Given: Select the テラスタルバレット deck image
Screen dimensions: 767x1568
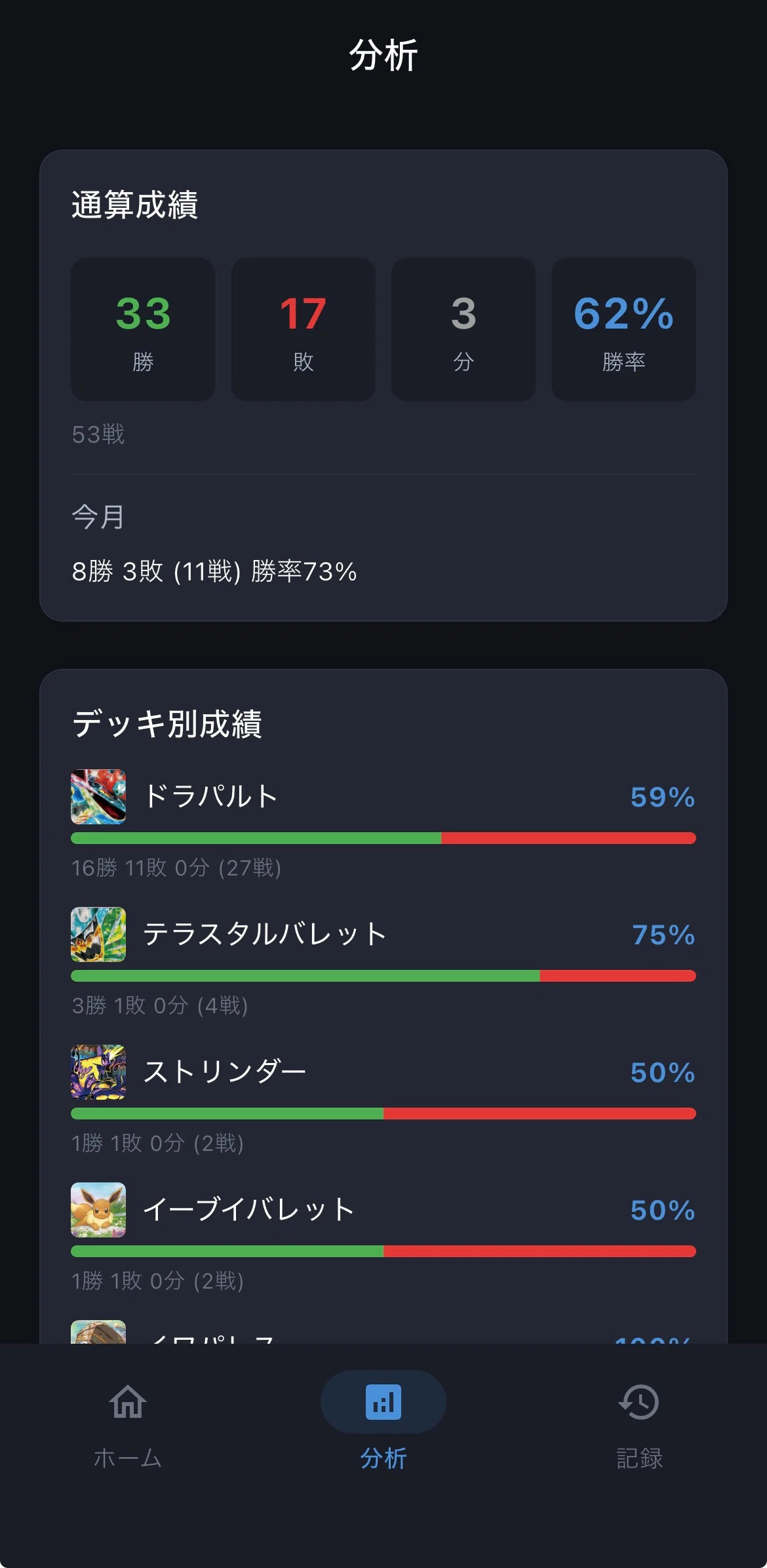Looking at the screenshot, I should click(x=98, y=935).
